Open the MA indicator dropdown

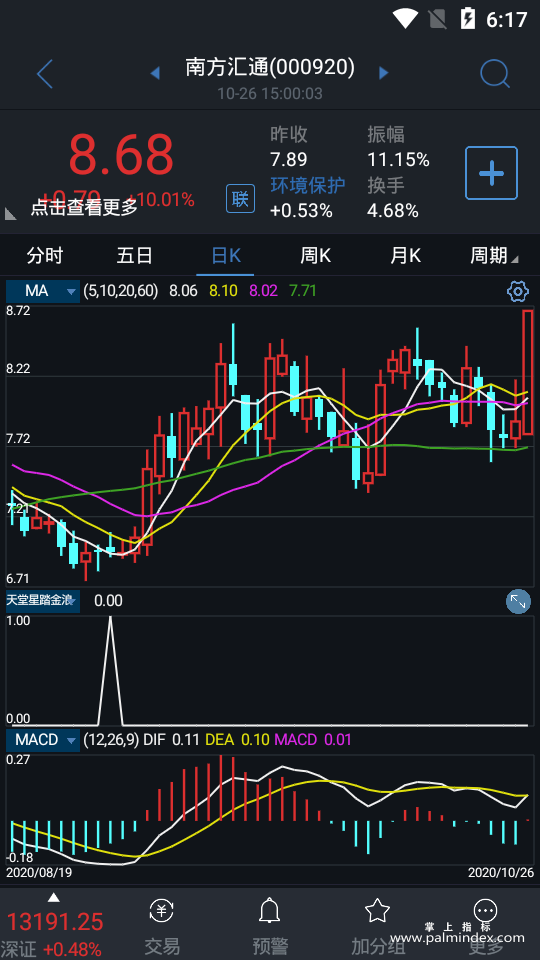tap(43, 291)
